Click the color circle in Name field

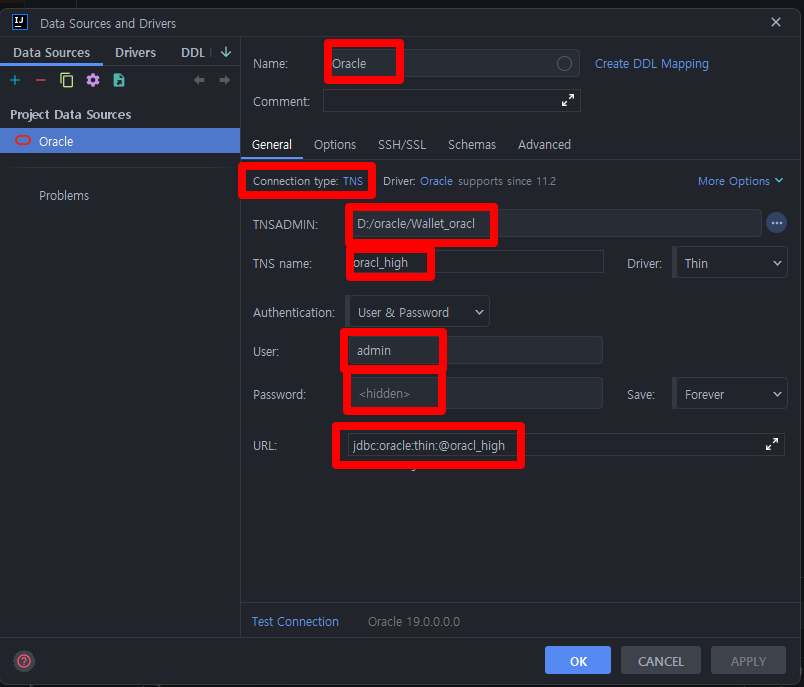[x=564, y=64]
